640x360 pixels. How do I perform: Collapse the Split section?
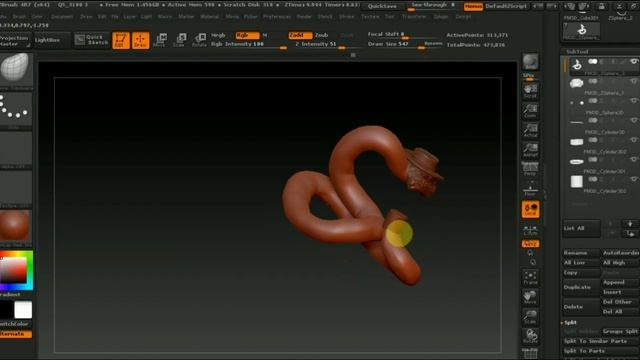point(570,322)
